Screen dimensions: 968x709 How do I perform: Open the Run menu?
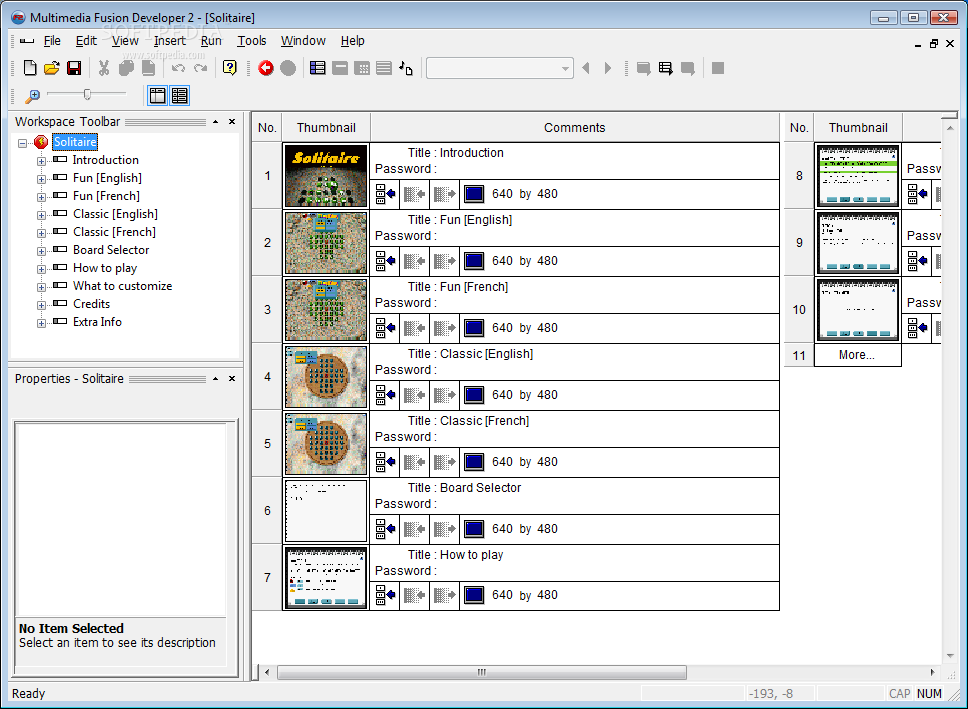coord(211,41)
